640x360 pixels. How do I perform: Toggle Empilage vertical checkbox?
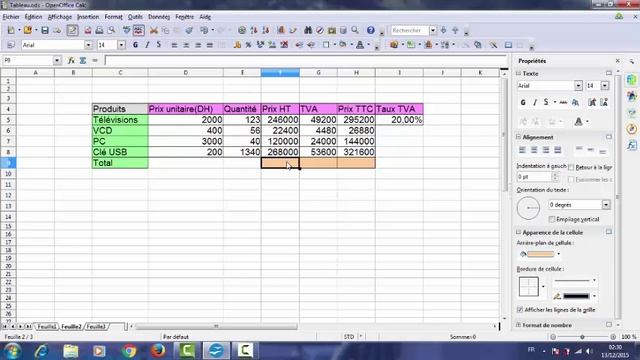[x=552, y=219]
